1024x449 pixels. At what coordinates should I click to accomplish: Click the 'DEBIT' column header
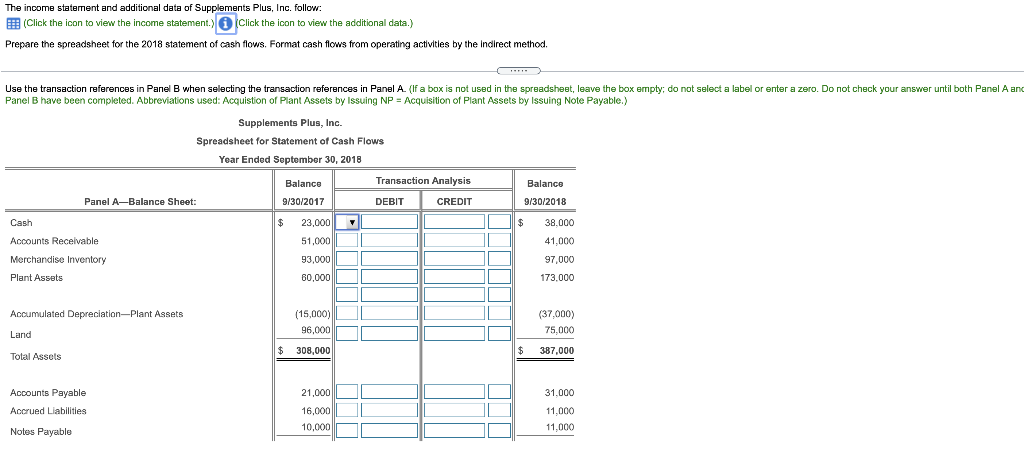pos(389,202)
